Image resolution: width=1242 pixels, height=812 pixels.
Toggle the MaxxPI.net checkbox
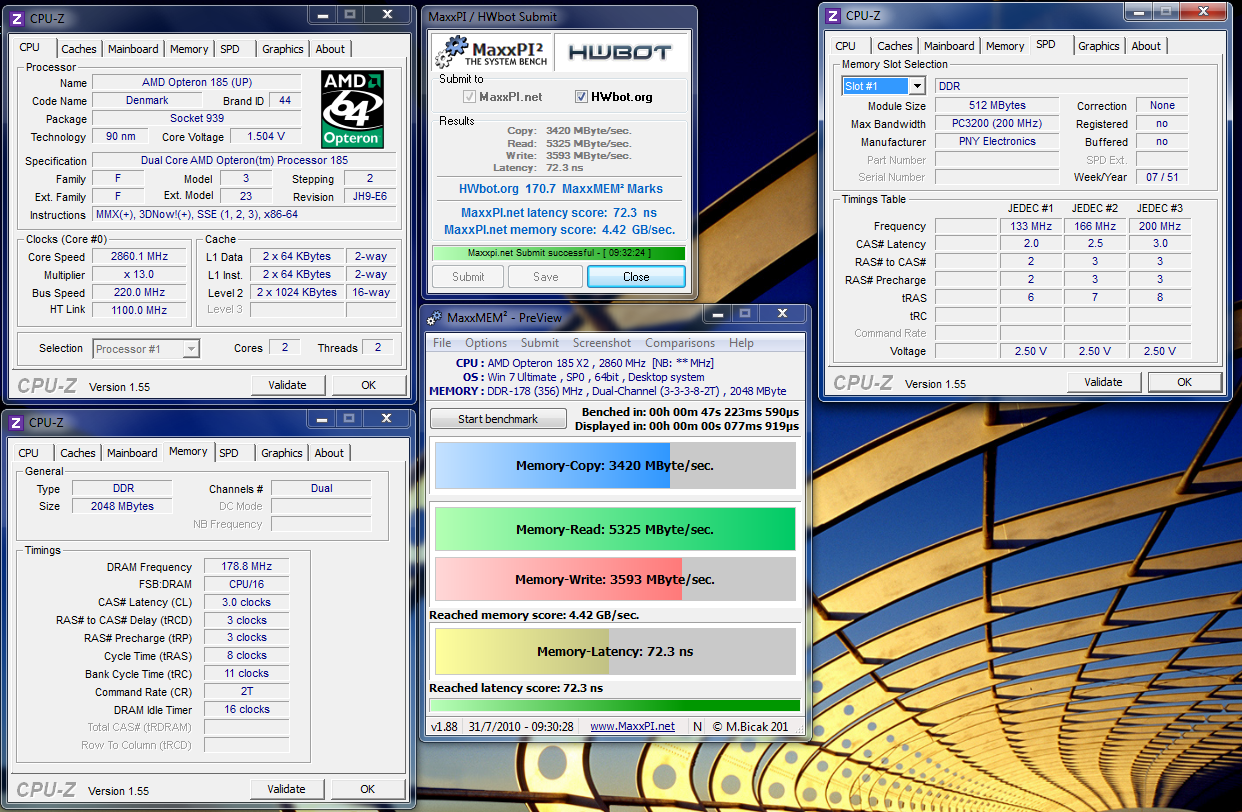[470, 97]
